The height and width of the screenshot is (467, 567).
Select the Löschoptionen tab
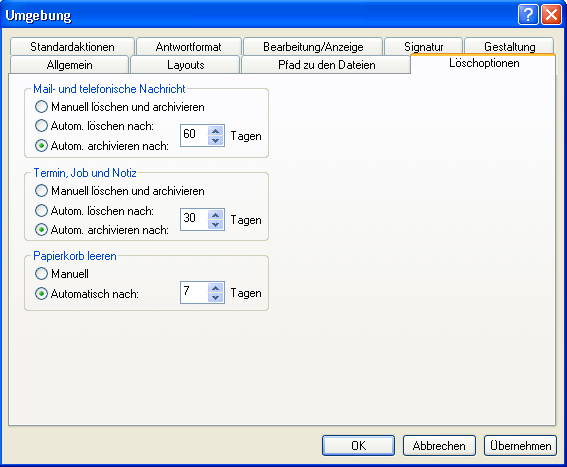[x=484, y=63]
